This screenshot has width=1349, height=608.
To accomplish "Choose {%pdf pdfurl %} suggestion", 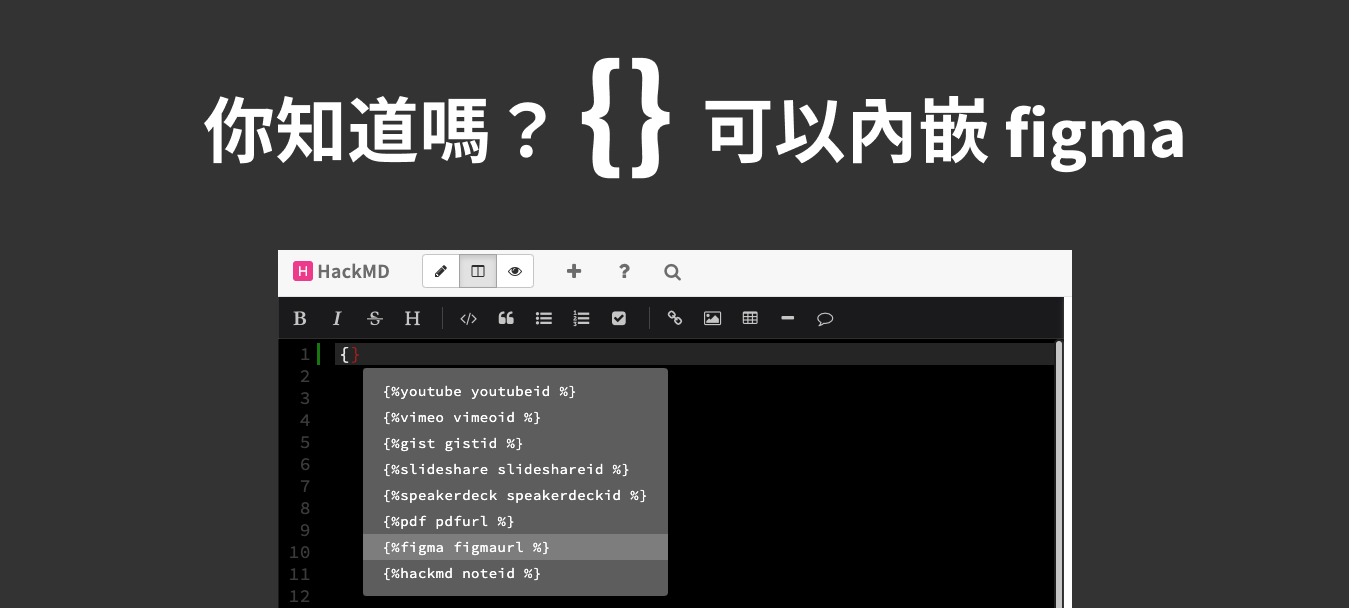I will click(x=515, y=521).
